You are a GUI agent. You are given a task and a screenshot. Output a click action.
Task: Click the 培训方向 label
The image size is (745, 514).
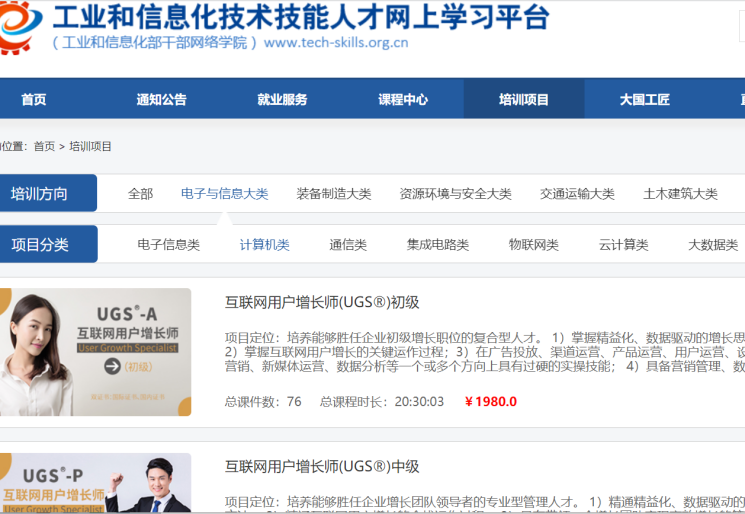tap(48, 193)
